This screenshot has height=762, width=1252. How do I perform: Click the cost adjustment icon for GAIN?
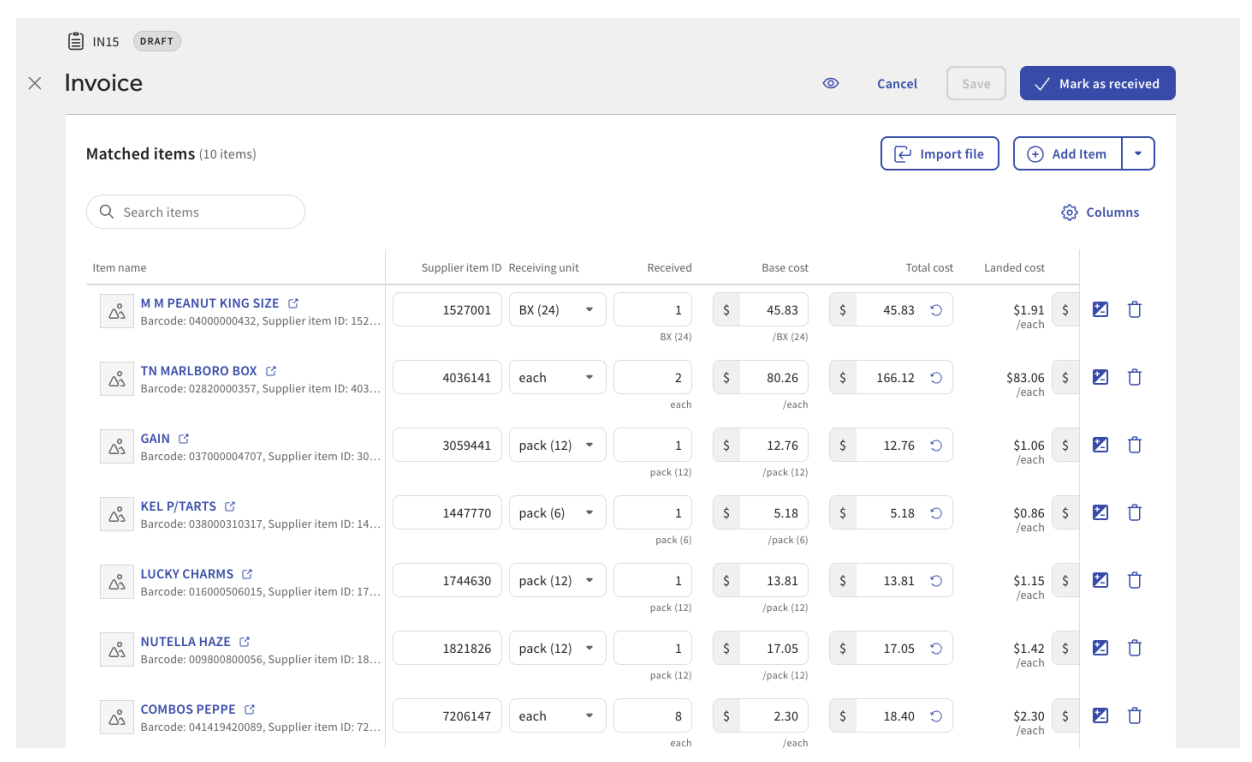point(1100,445)
